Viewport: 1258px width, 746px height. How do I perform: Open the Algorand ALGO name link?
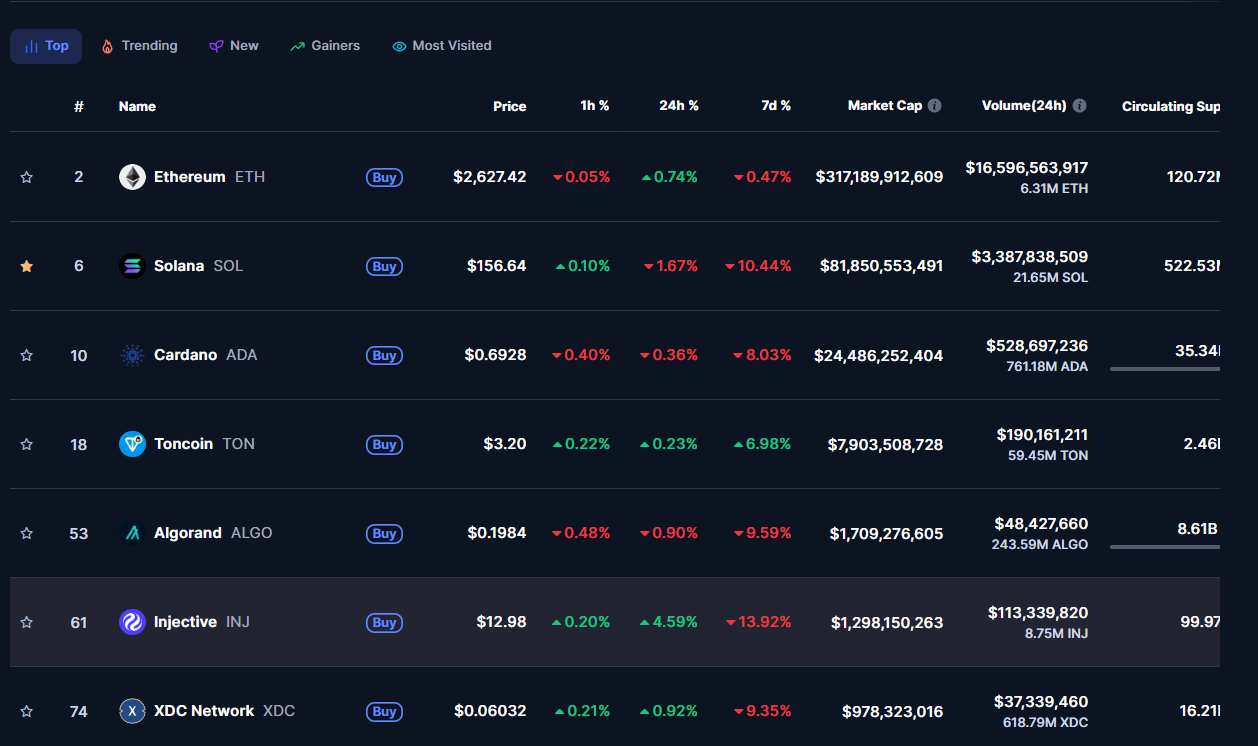pyautogui.click(x=213, y=533)
